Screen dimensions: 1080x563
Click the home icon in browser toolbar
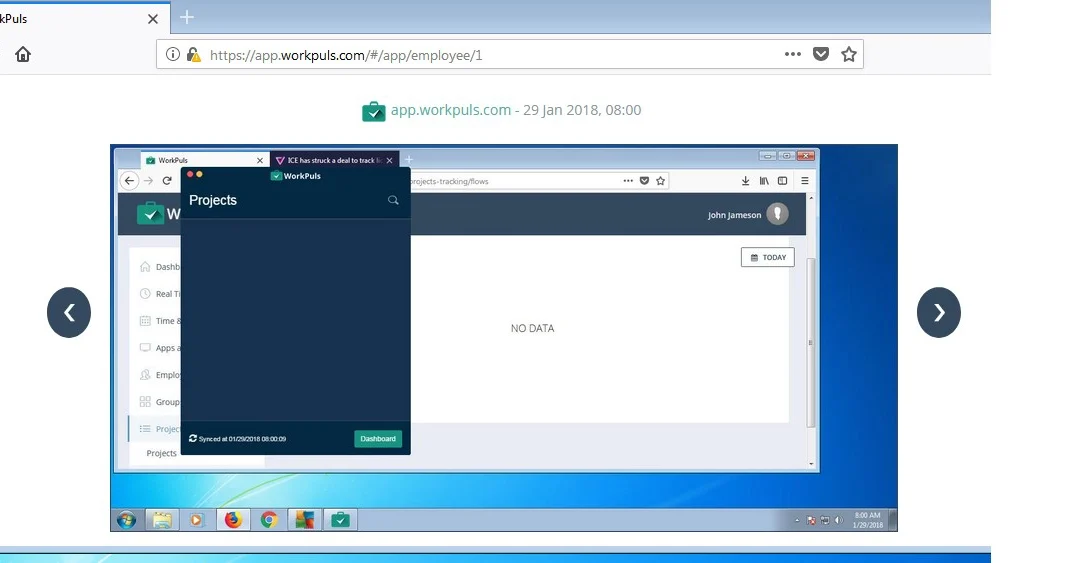(x=23, y=54)
